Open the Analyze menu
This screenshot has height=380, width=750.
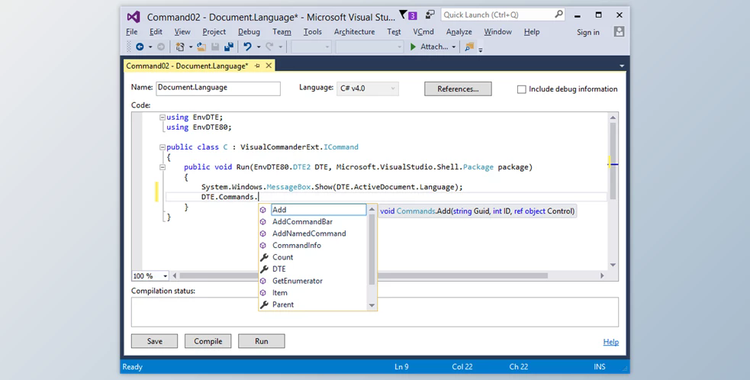coord(459,32)
